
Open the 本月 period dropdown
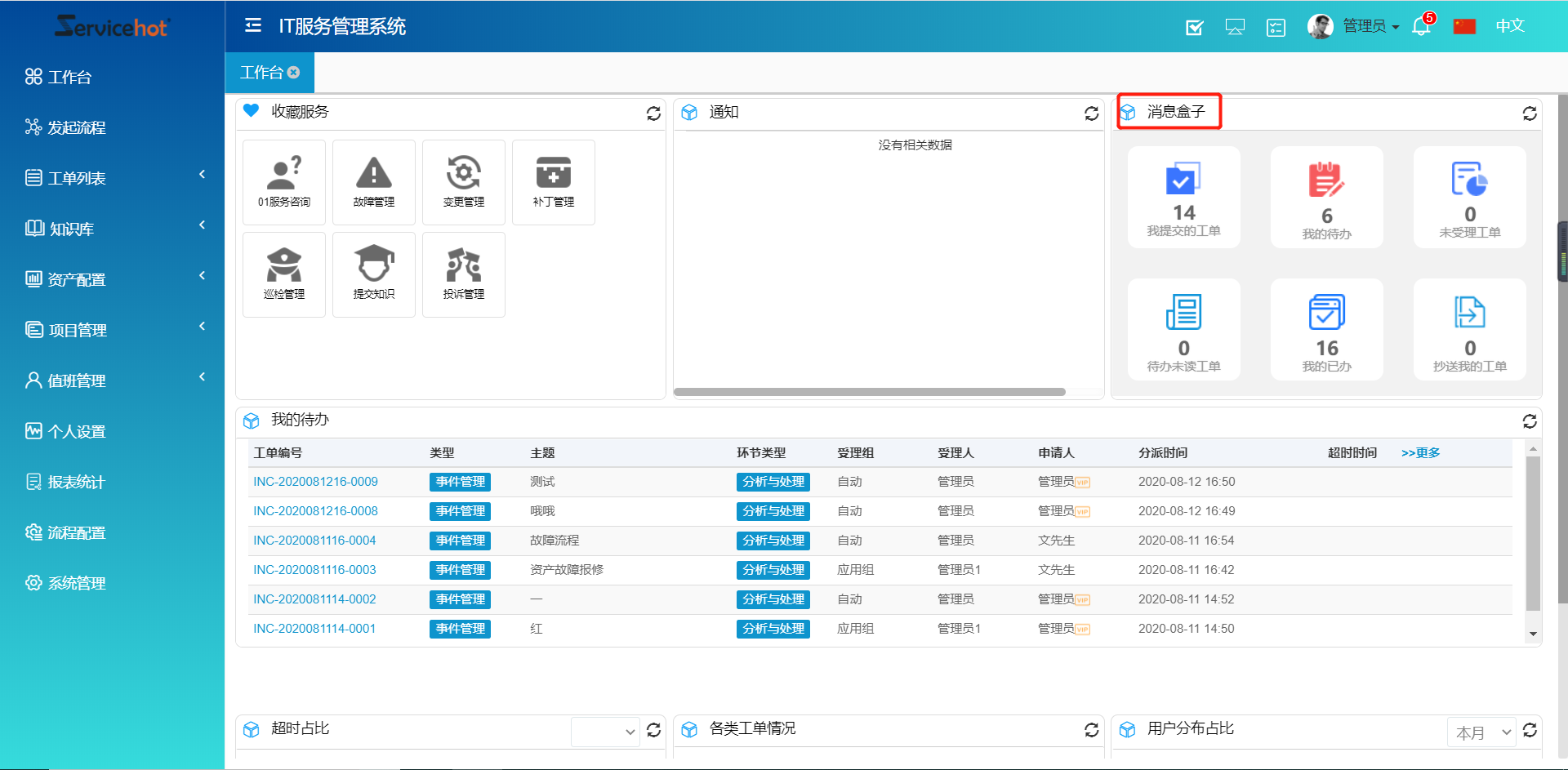[x=1482, y=732]
